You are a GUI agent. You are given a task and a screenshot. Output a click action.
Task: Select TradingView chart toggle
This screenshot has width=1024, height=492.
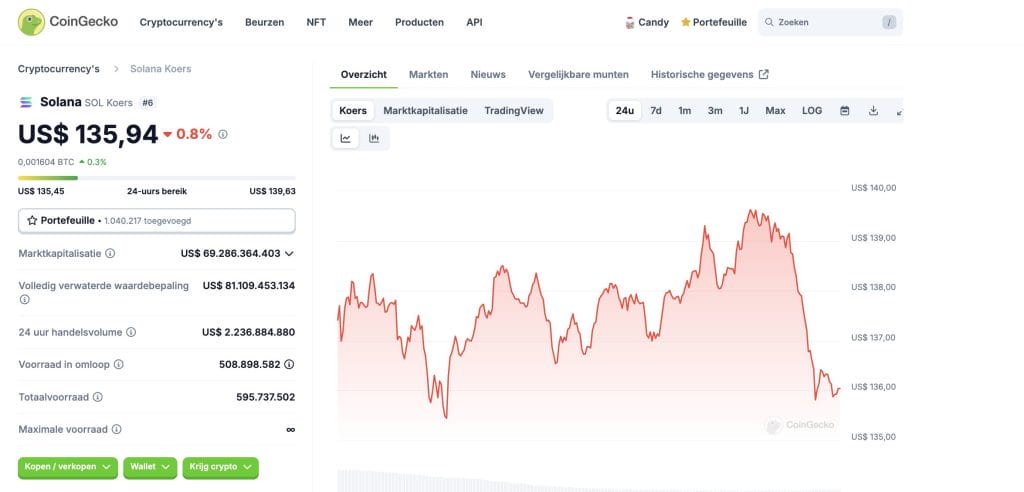tap(514, 110)
